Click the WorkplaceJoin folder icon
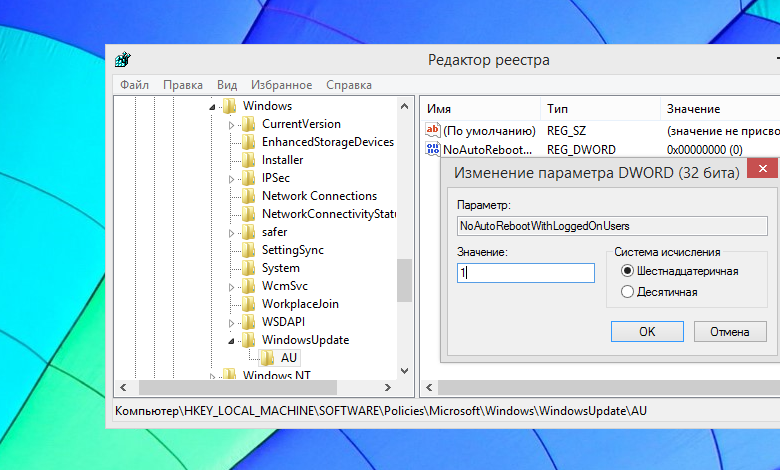 (248, 303)
